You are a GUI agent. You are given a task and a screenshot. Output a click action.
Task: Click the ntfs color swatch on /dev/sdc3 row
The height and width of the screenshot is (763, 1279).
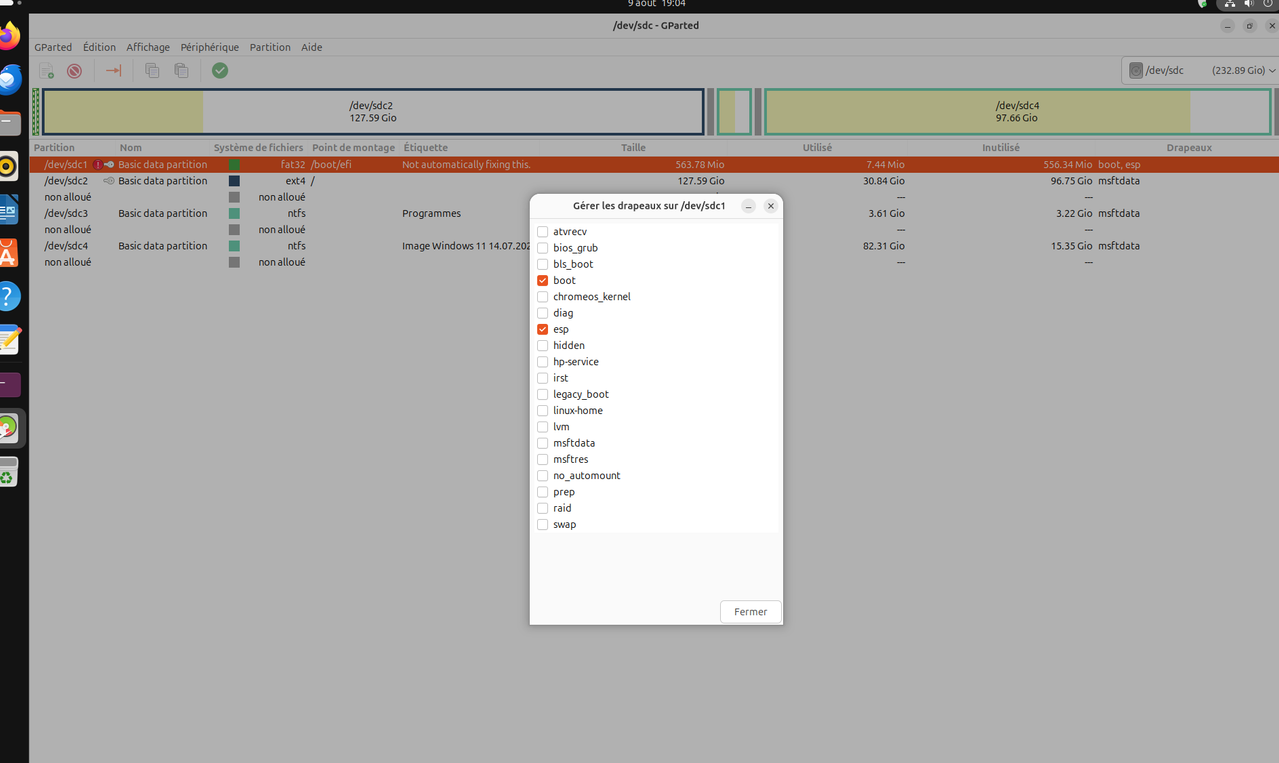[234, 213]
